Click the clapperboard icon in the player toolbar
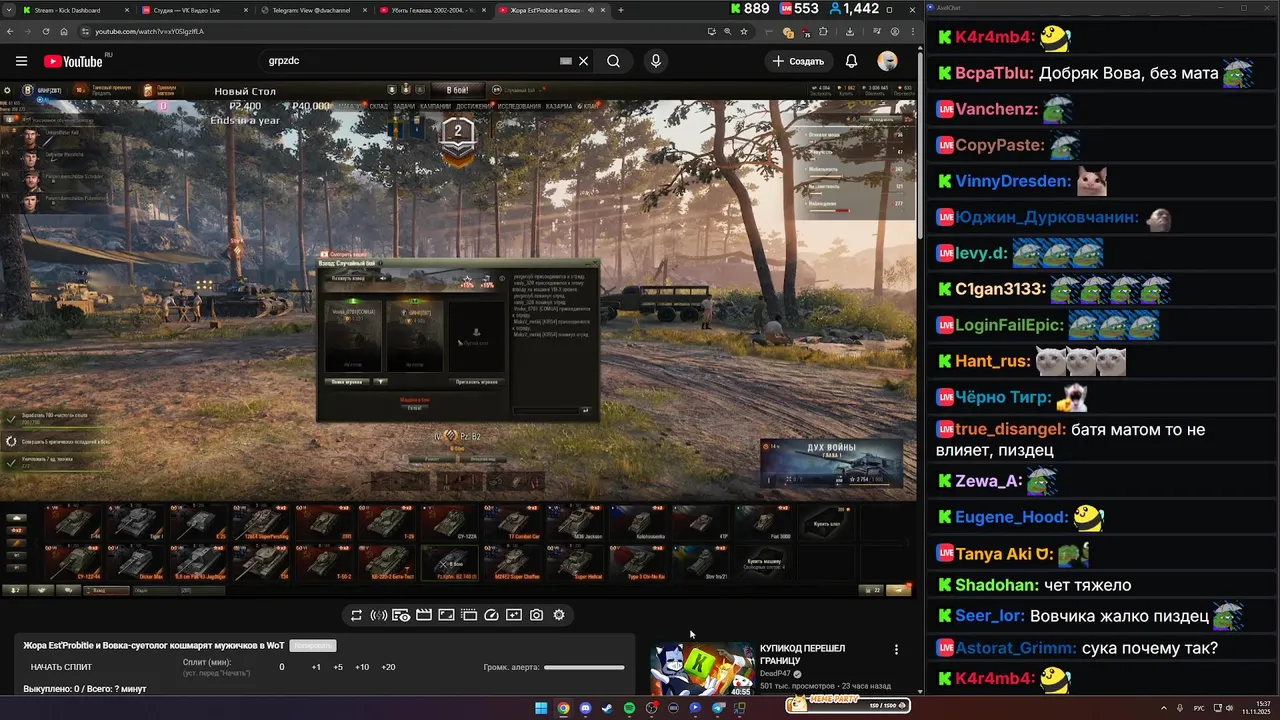 coord(423,615)
